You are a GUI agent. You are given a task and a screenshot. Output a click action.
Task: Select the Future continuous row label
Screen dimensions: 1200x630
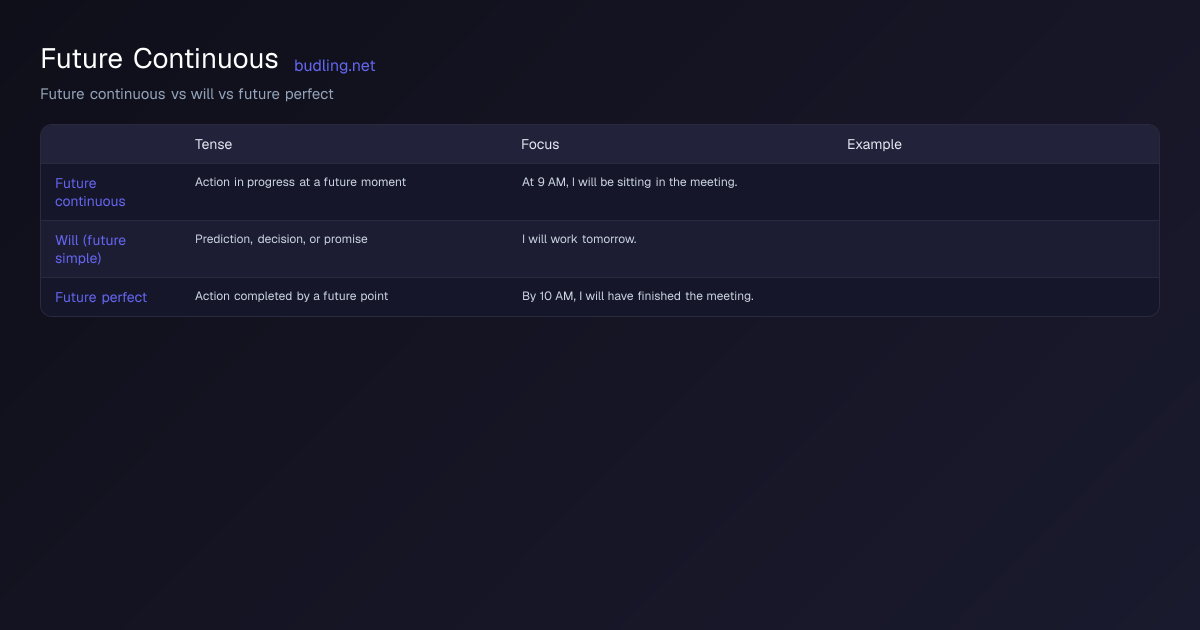(90, 192)
